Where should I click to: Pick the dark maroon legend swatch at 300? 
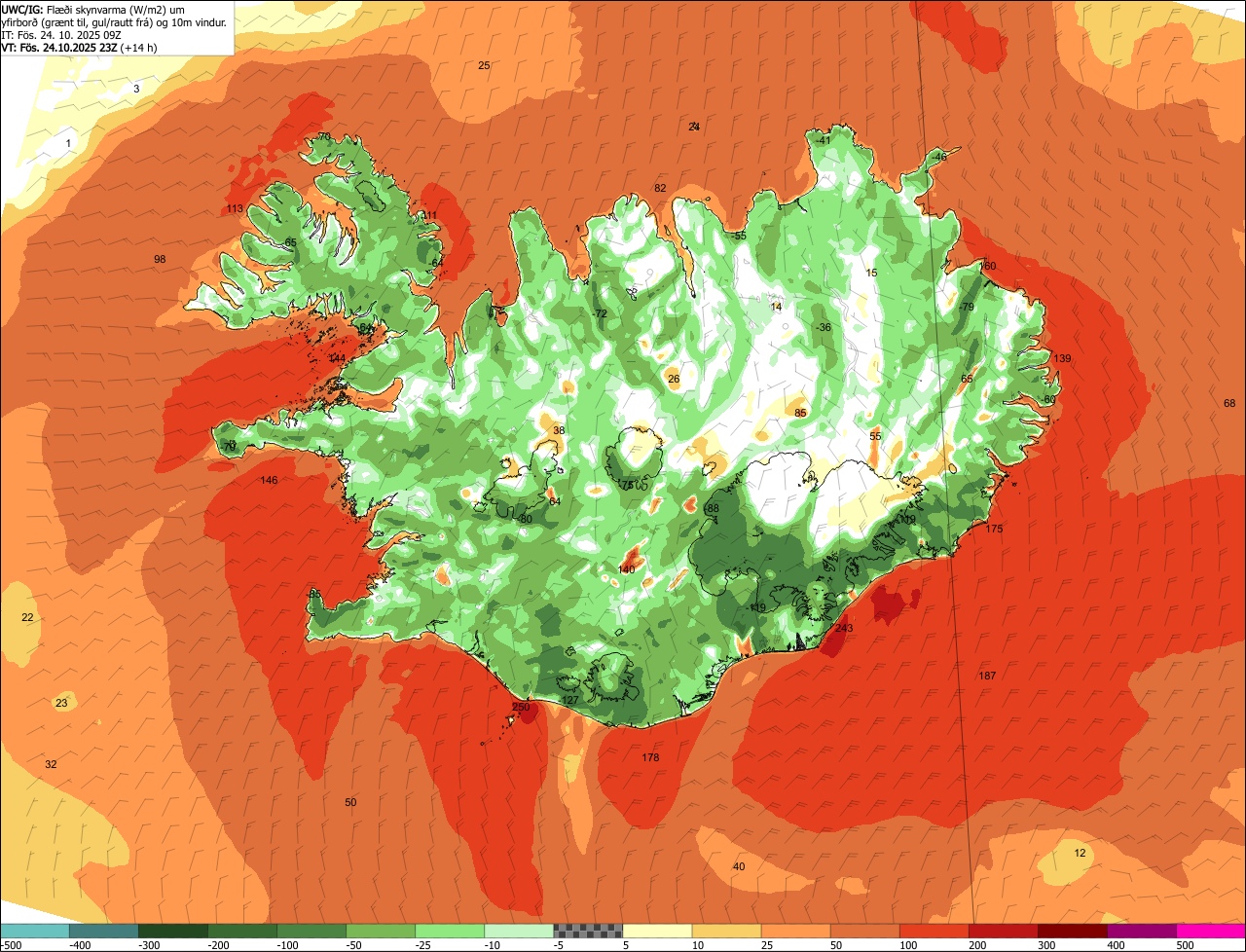[1073, 931]
